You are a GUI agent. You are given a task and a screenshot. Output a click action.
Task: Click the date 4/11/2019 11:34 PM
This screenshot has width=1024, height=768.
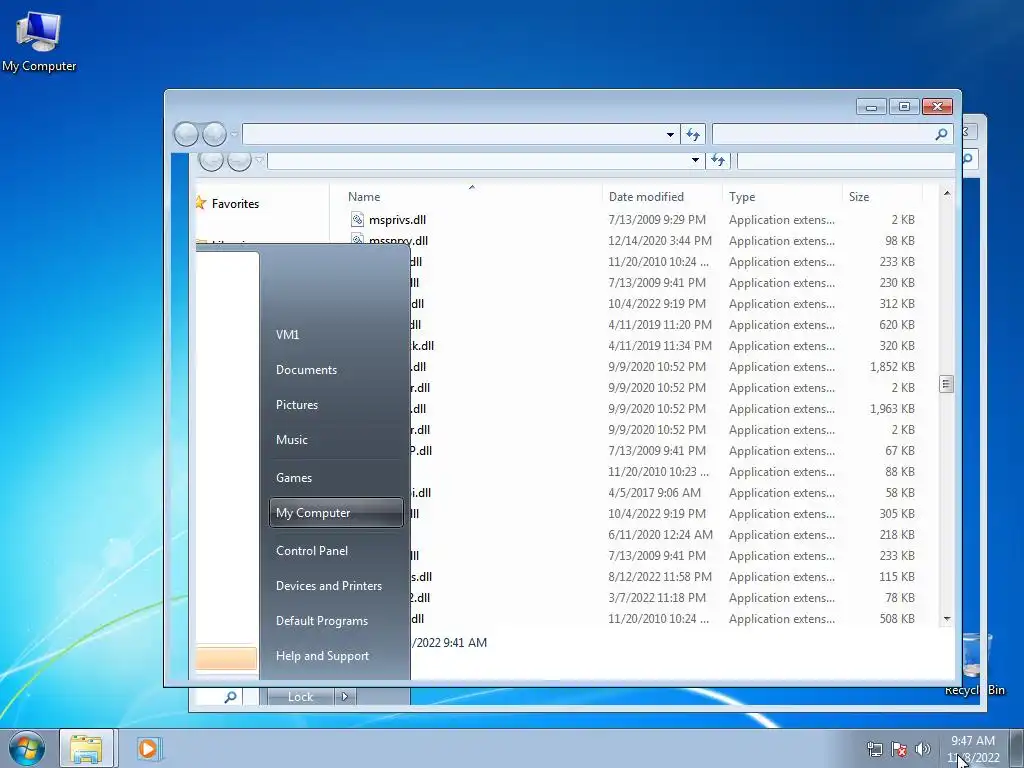tap(660, 345)
